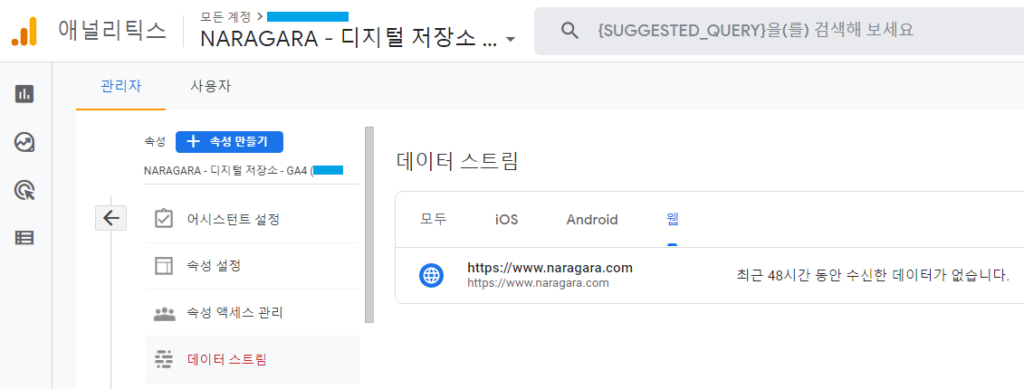Click the 애널리틱스 title text
Screen dimensions: 1024x389
pos(112,31)
